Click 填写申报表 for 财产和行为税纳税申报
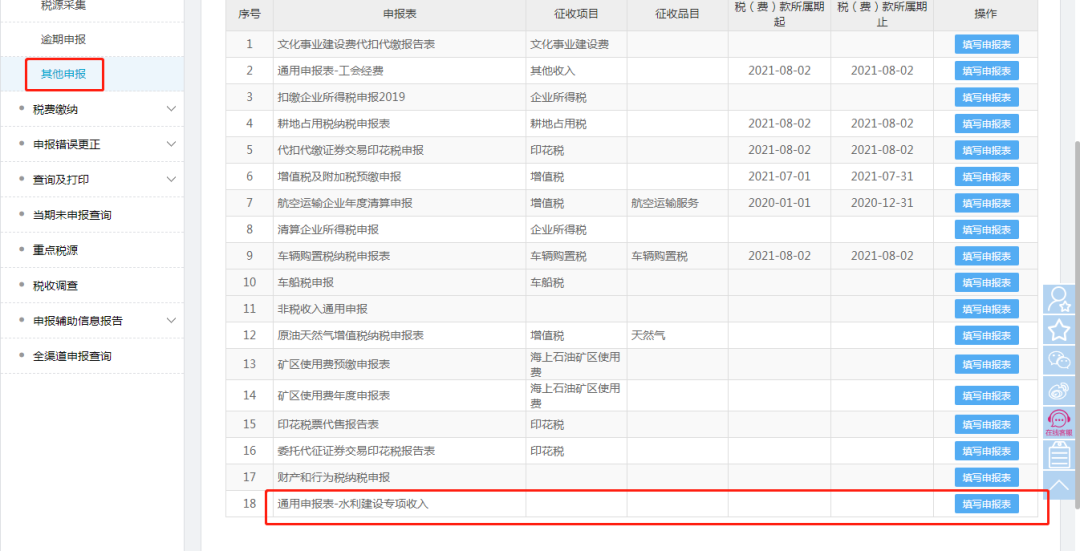 click(986, 477)
